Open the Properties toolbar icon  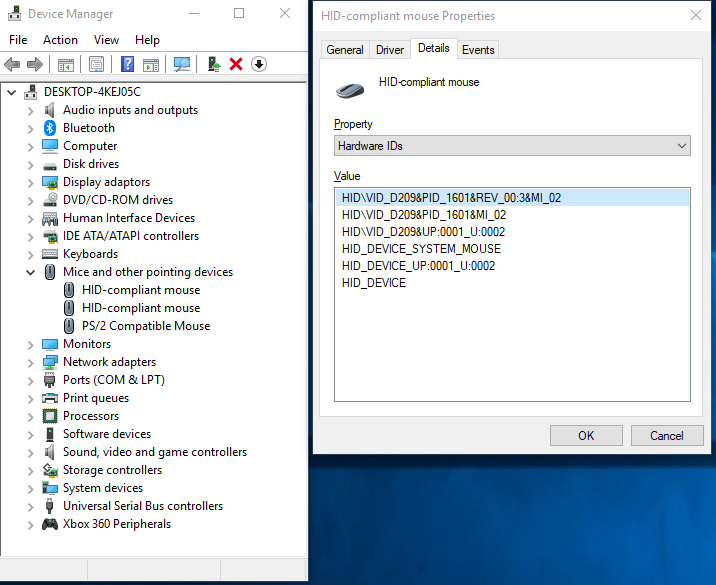[x=96, y=64]
